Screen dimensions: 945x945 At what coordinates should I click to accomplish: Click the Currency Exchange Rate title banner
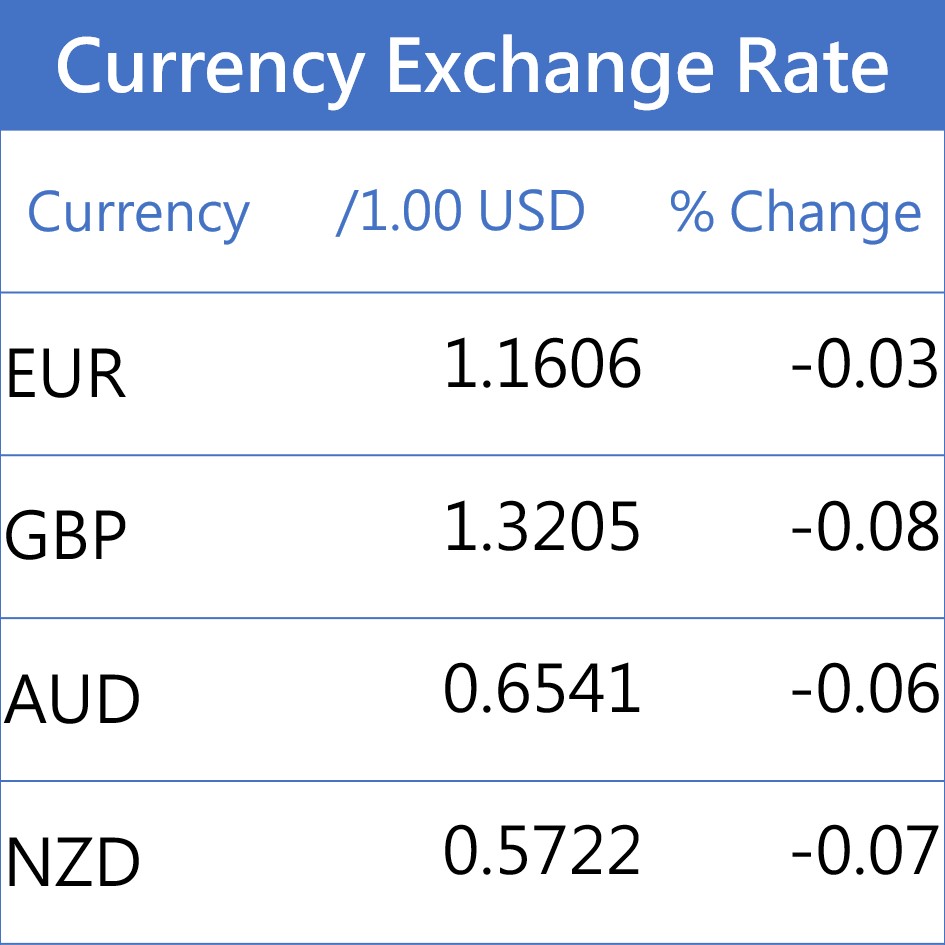(472, 66)
